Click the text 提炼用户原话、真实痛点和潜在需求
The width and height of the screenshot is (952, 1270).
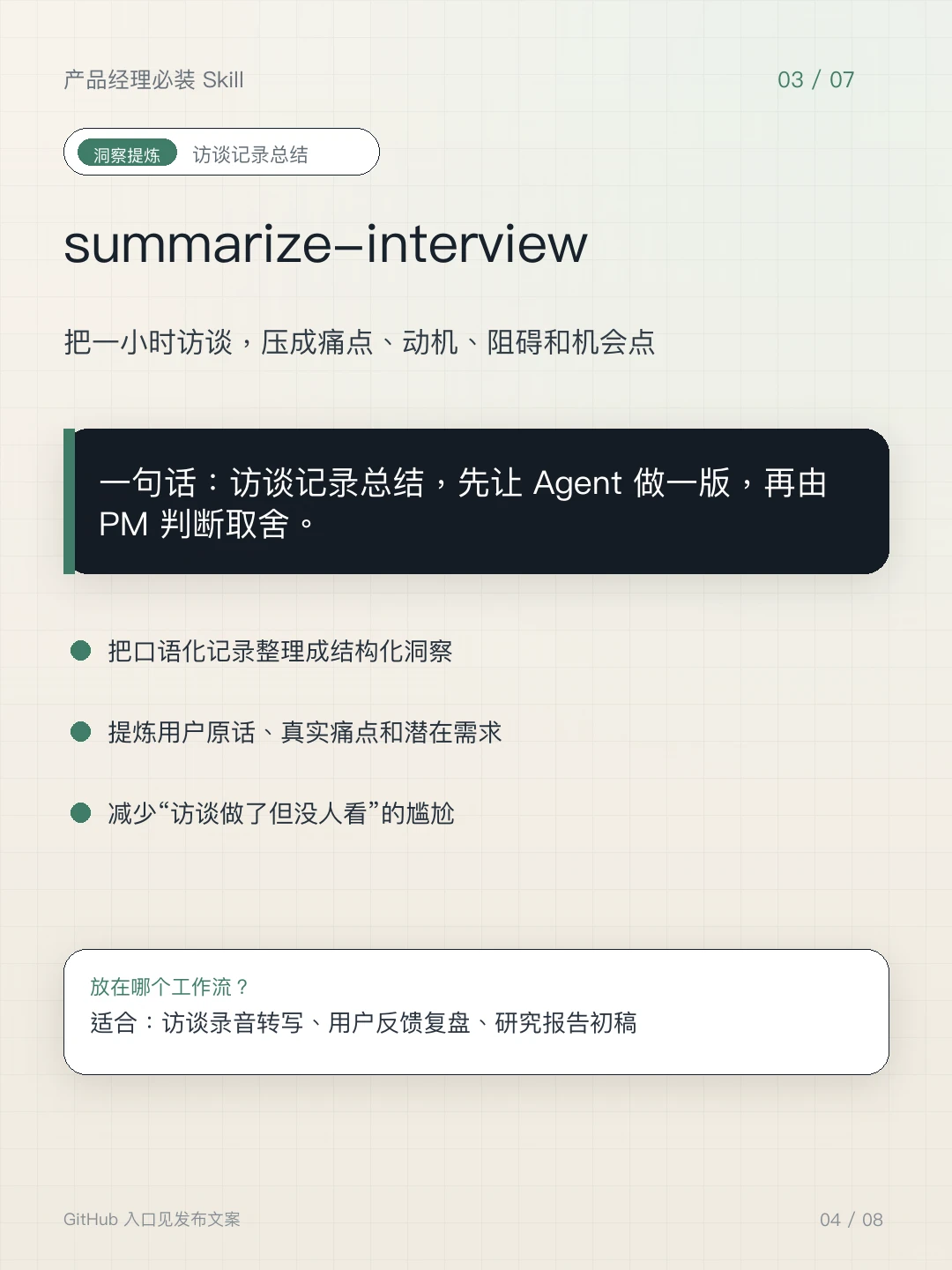pyautogui.click(x=305, y=732)
